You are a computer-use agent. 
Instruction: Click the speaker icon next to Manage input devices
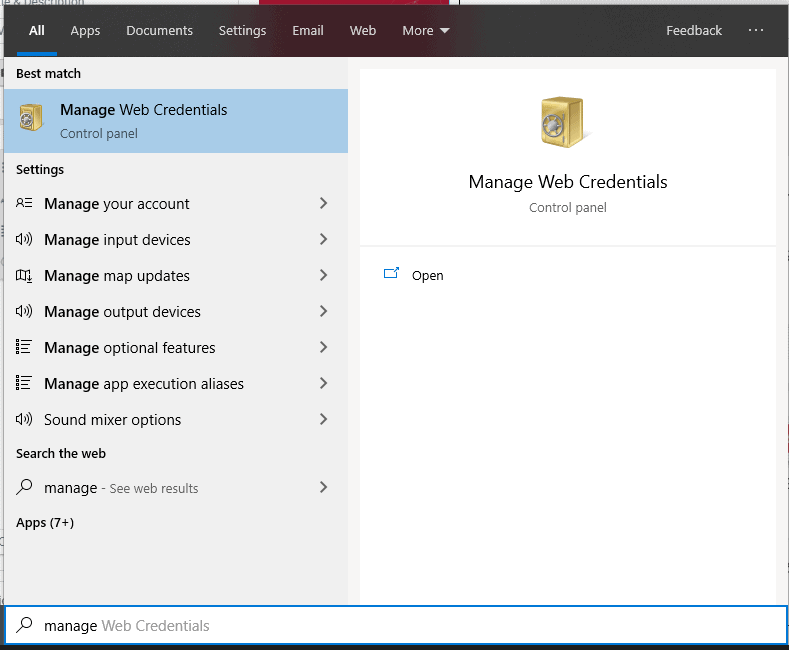pyautogui.click(x=25, y=240)
